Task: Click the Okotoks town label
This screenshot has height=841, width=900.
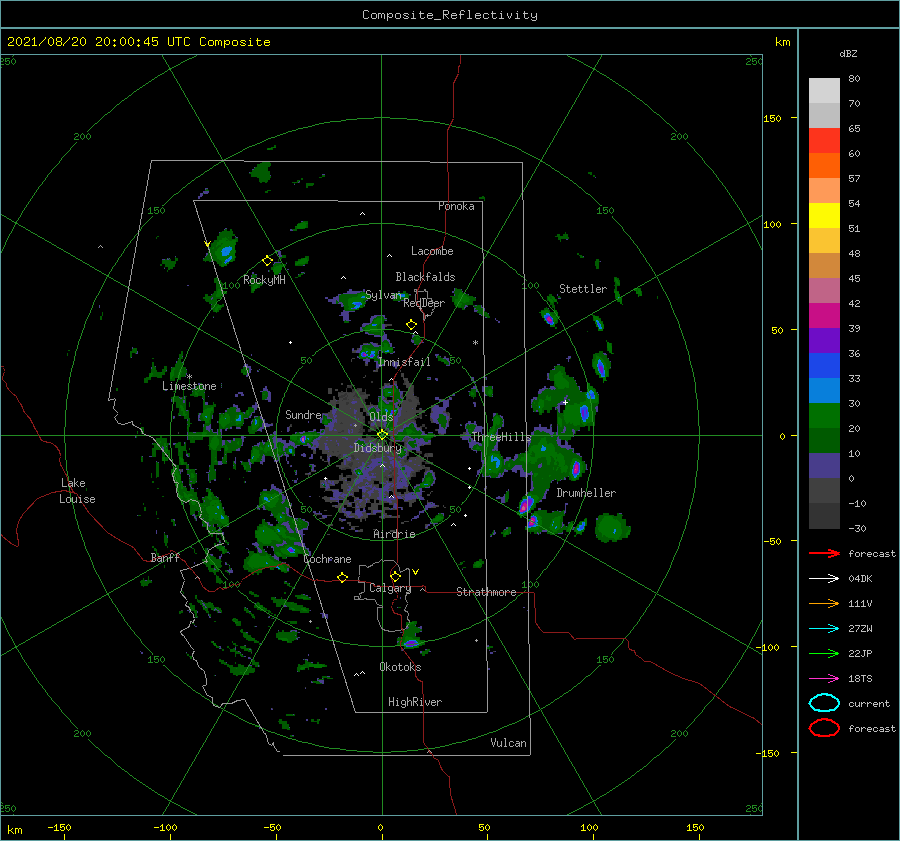Action: [x=400, y=667]
